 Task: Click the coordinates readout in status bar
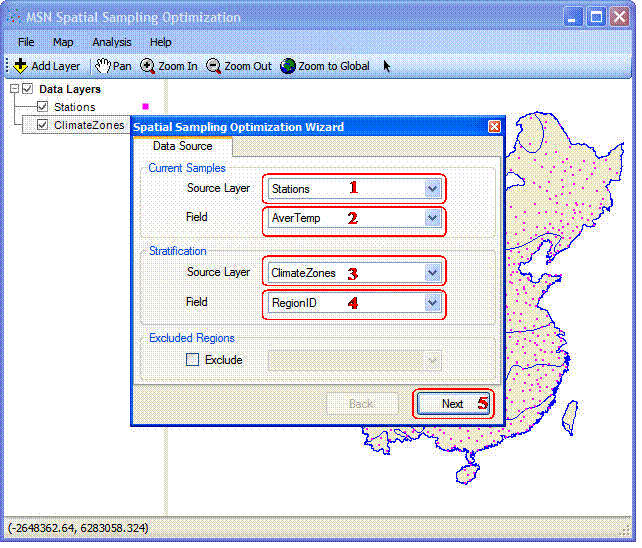coord(78,528)
